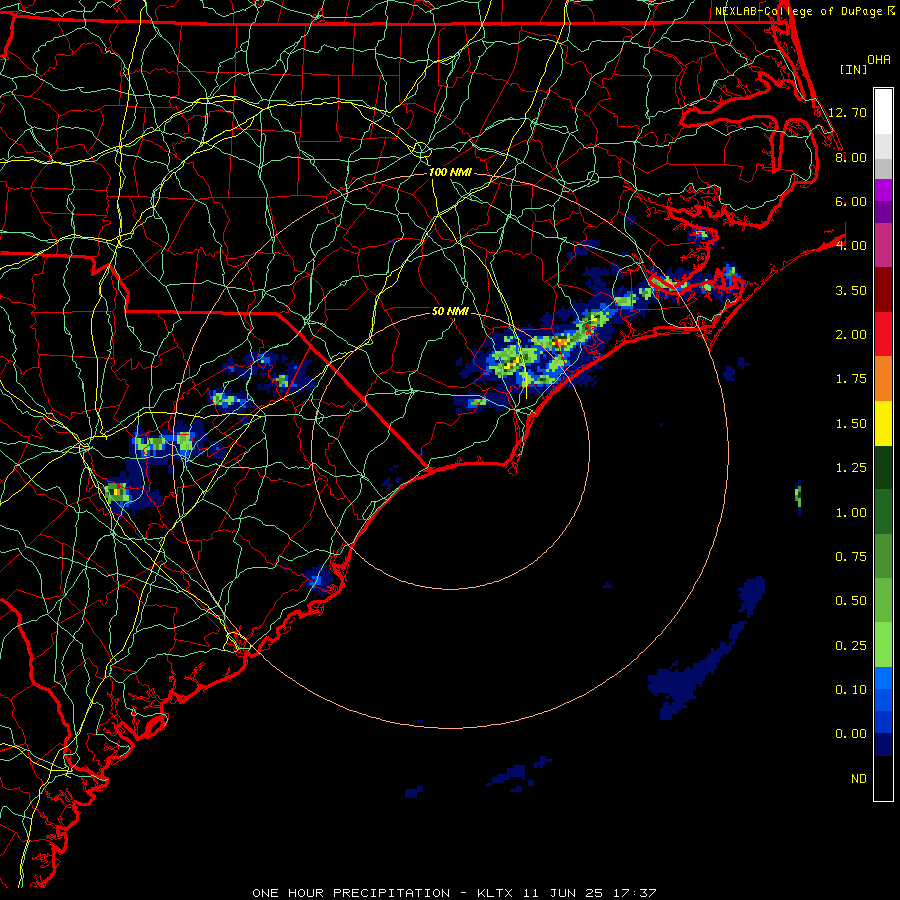Click the 1.50 legend value
The width and height of the screenshot is (900, 900).
click(851, 424)
